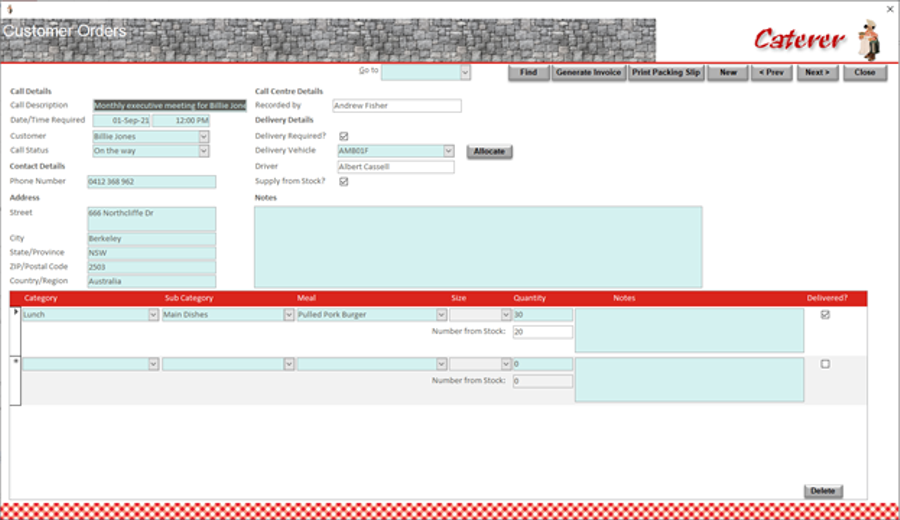Uncheck Delivered for Pulled Pork Burger row
The width and height of the screenshot is (900, 520).
pos(825,315)
